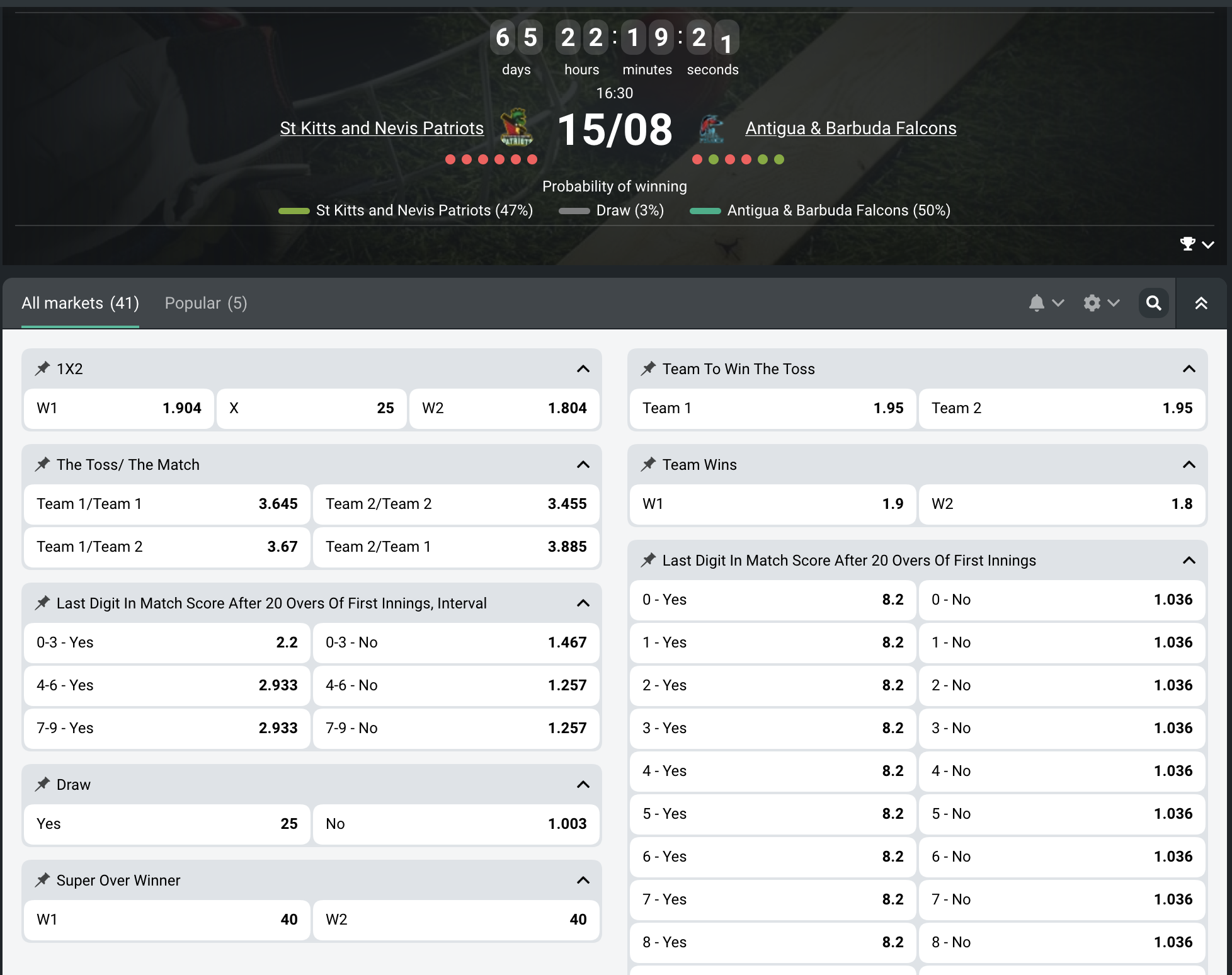The height and width of the screenshot is (975, 1232).
Task: Select W1 odds 1.904 in 1X2
Action: click(x=118, y=408)
